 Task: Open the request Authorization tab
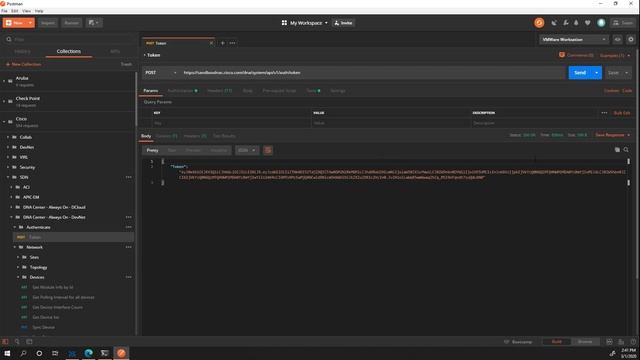pyautogui.click(x=182, y=91)
